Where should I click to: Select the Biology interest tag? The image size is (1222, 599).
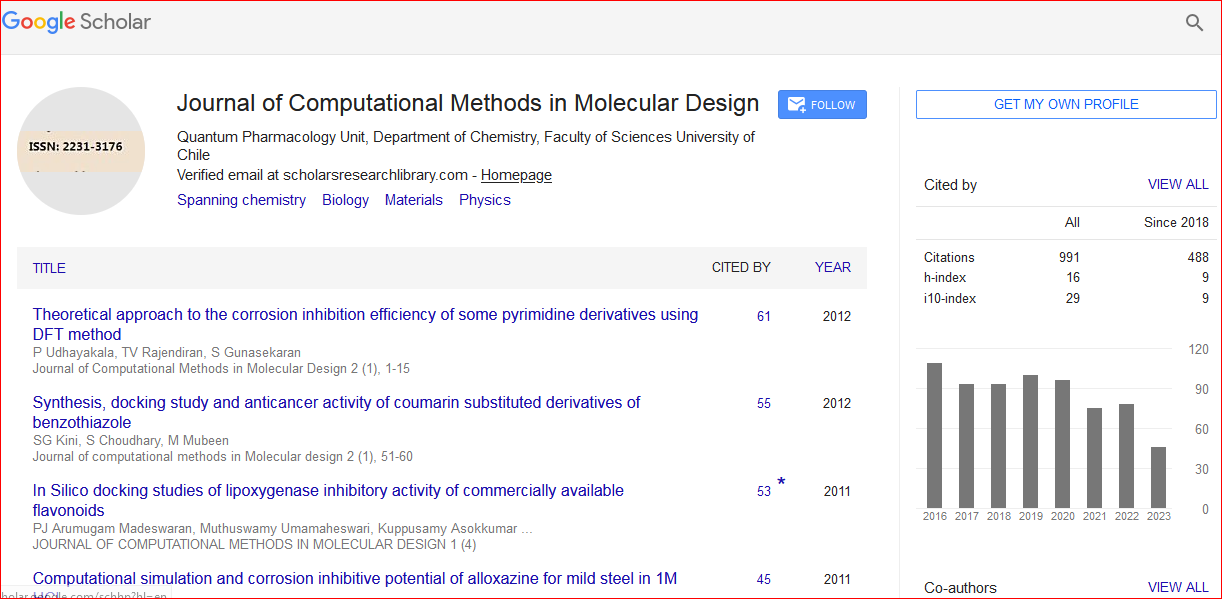[x=345, y=200]
